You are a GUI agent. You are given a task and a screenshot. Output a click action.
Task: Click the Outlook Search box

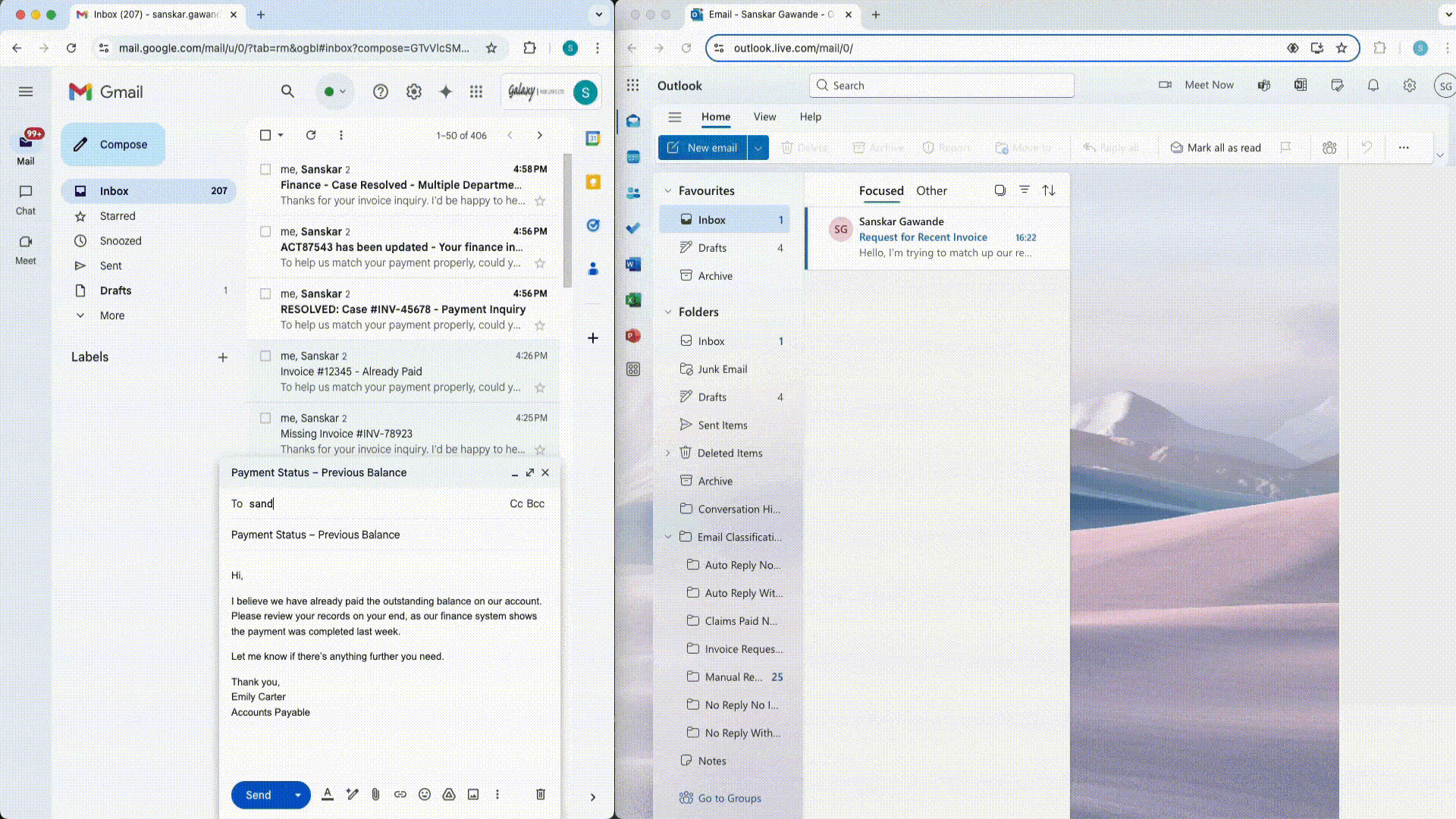[942, 86]
